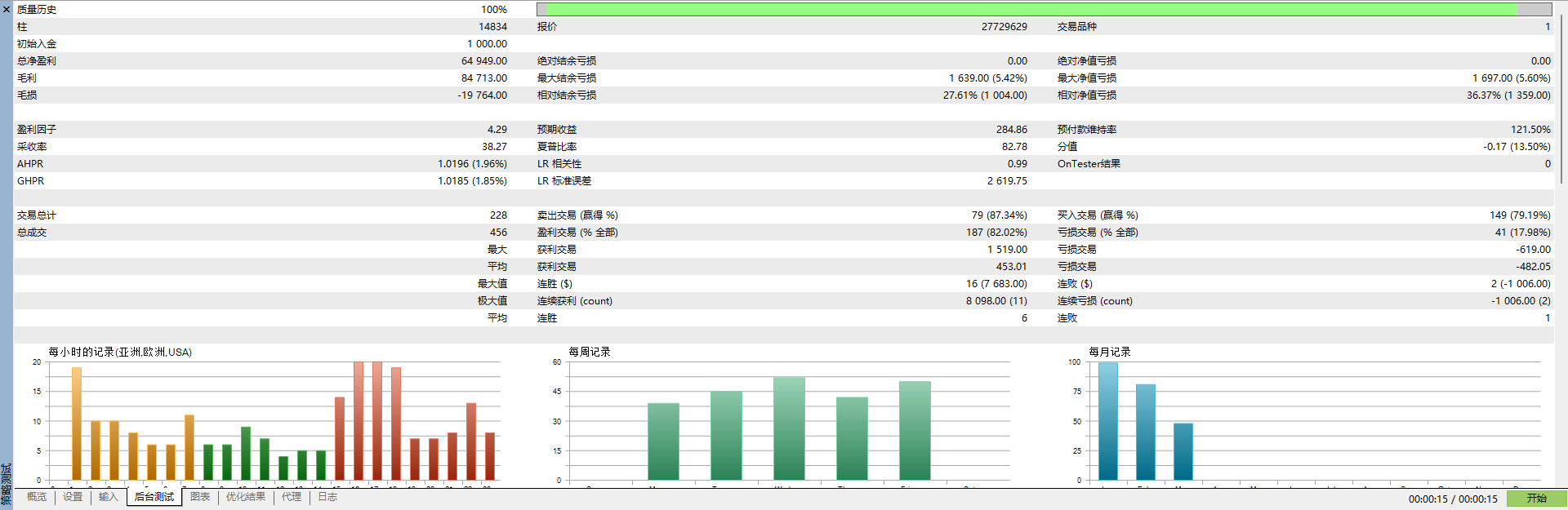Screen dimensions: 1568x510
Task: Click the 每小时的记录 chart title
Action: point(120,353)
